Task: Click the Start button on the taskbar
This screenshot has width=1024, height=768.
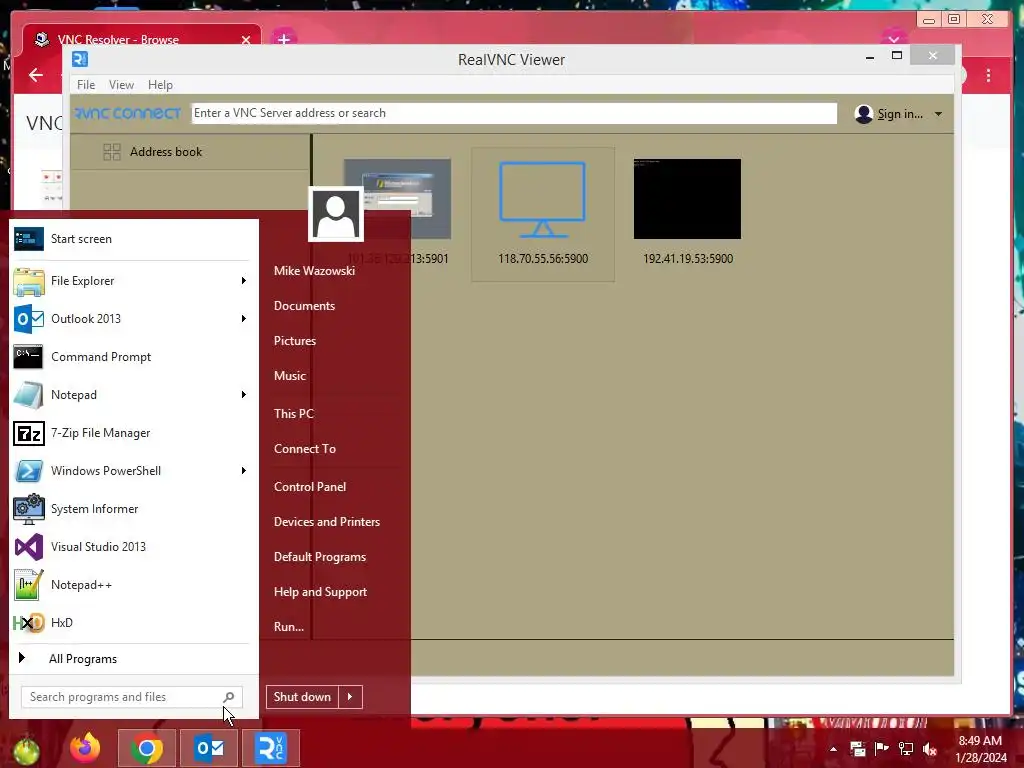Action: 25,750
